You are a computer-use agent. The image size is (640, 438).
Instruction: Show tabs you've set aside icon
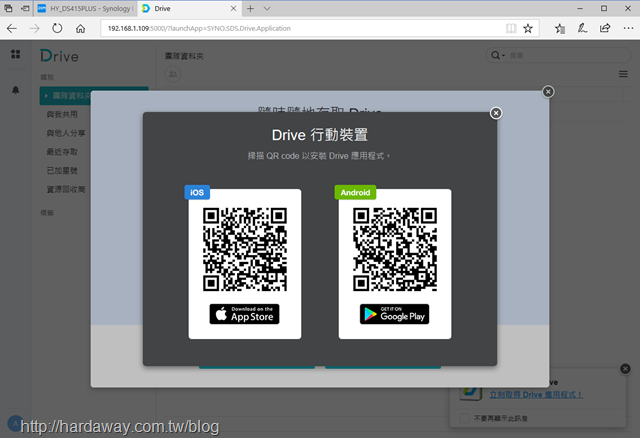(x=8, y=9)
